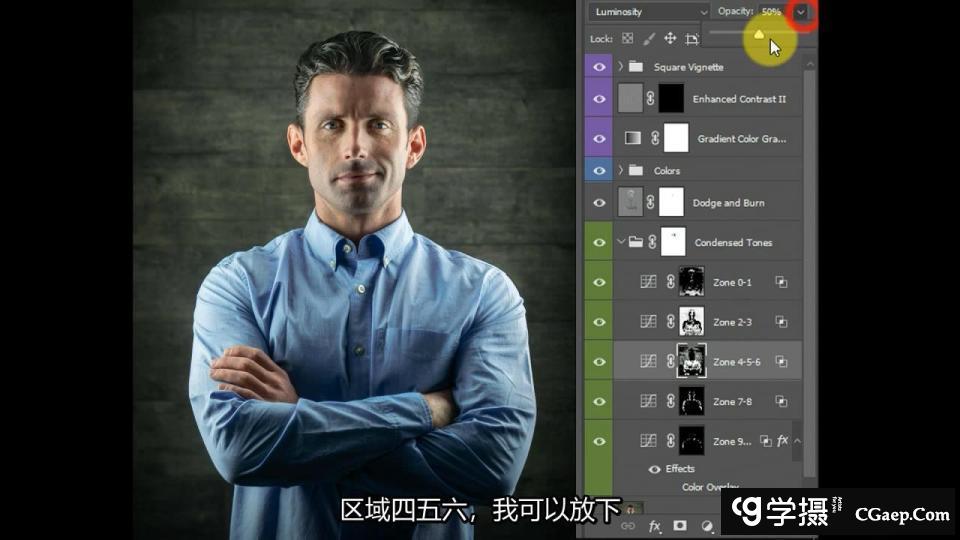The image size is (960, 540).
Task: Click the new adjustment layer icon
Action: click(707, 525)
